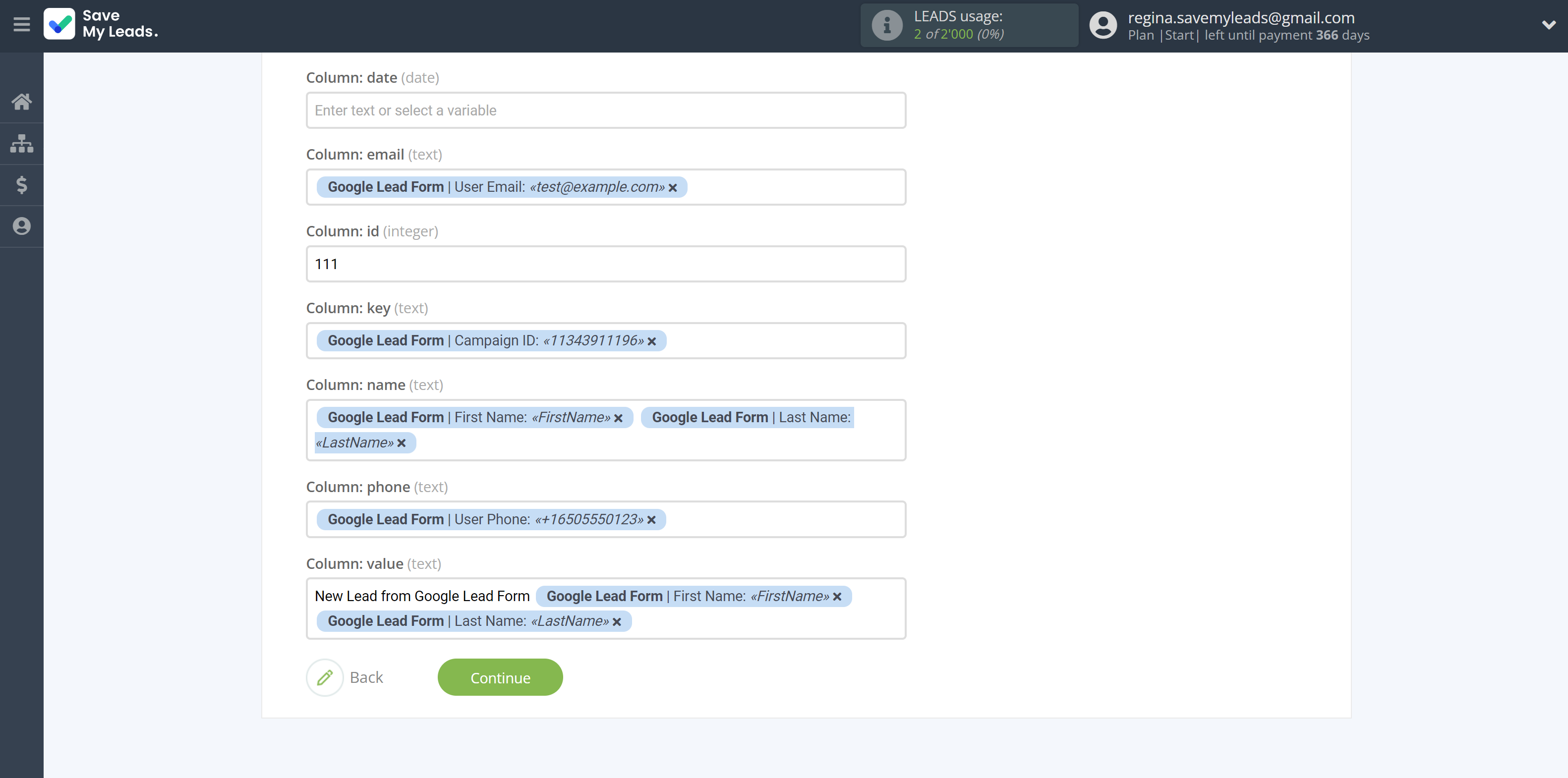
Task: Remove the Campaign ID variable tag
Action: [652, 341]
